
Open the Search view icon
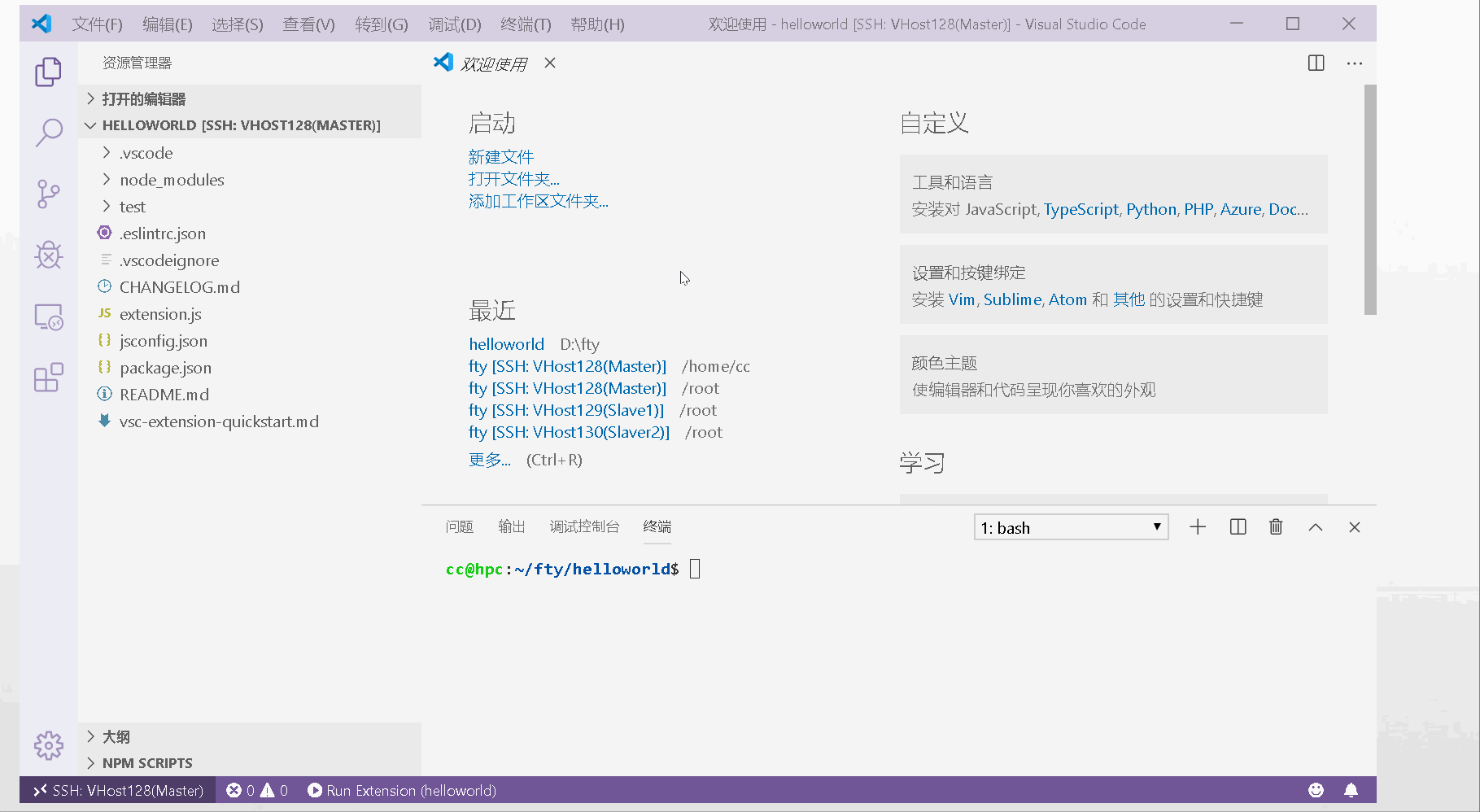48,133
